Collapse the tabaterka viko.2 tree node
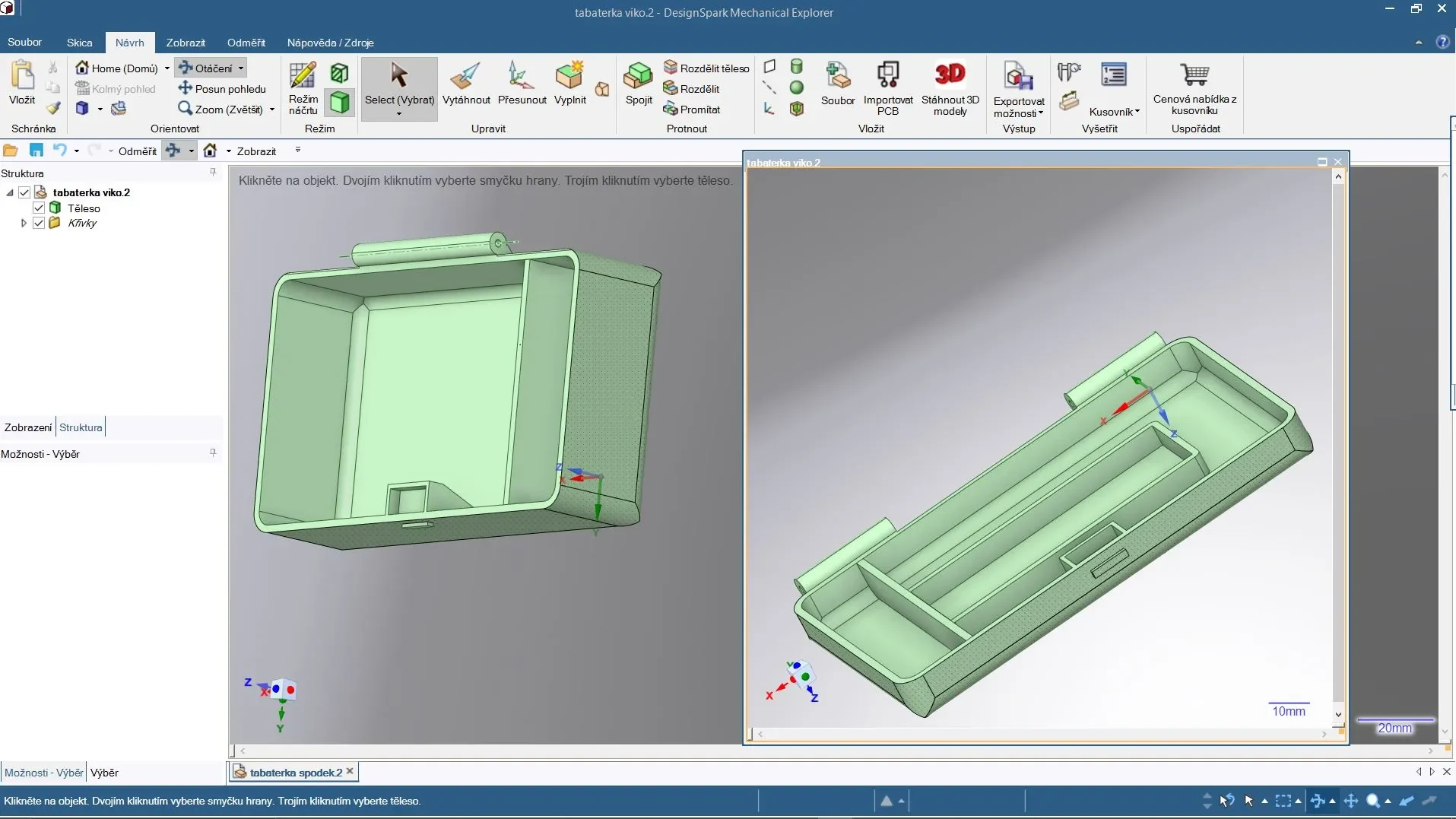The height and width of the screenshot is (819, 1456). pos(10,192)
